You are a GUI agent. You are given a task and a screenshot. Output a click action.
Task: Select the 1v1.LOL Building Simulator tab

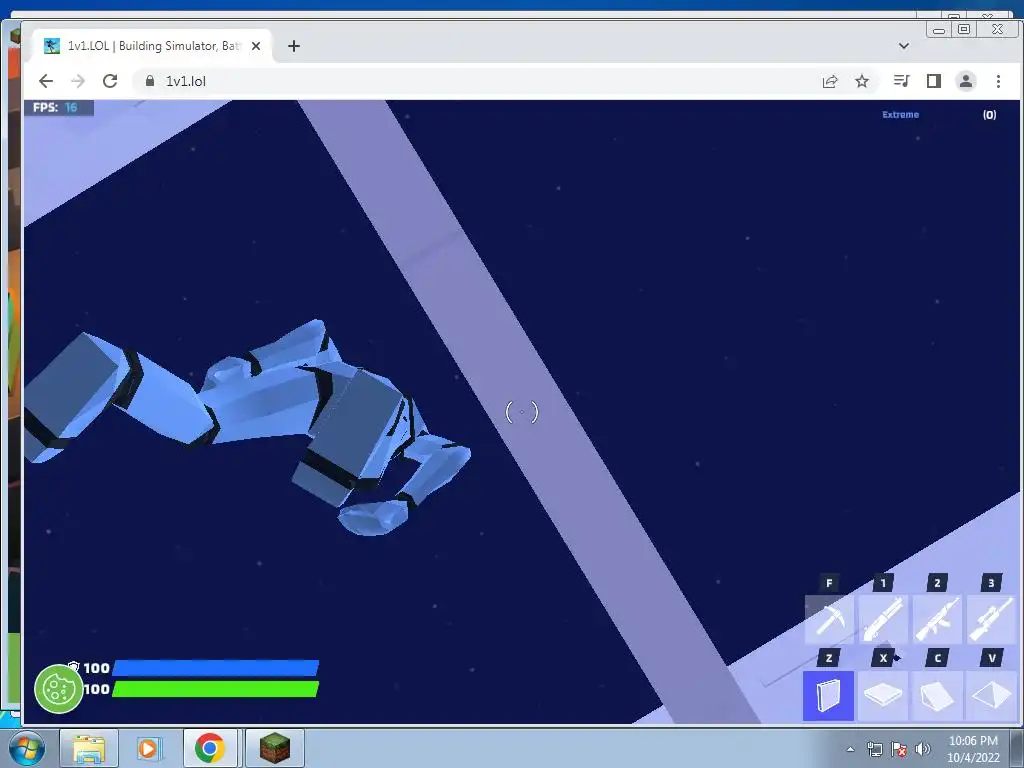point(152,46)
